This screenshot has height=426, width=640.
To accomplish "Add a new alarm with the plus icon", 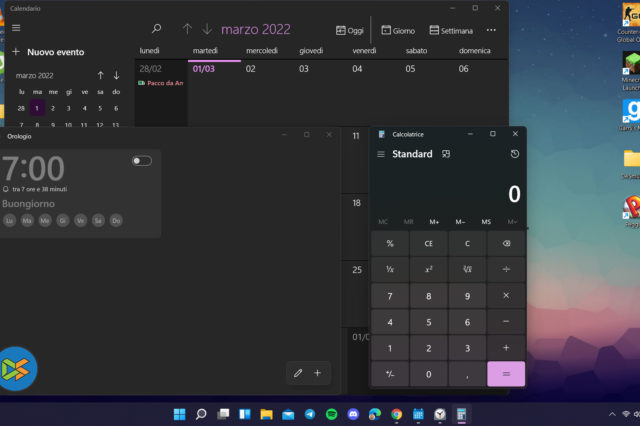I will pos(318,373).
